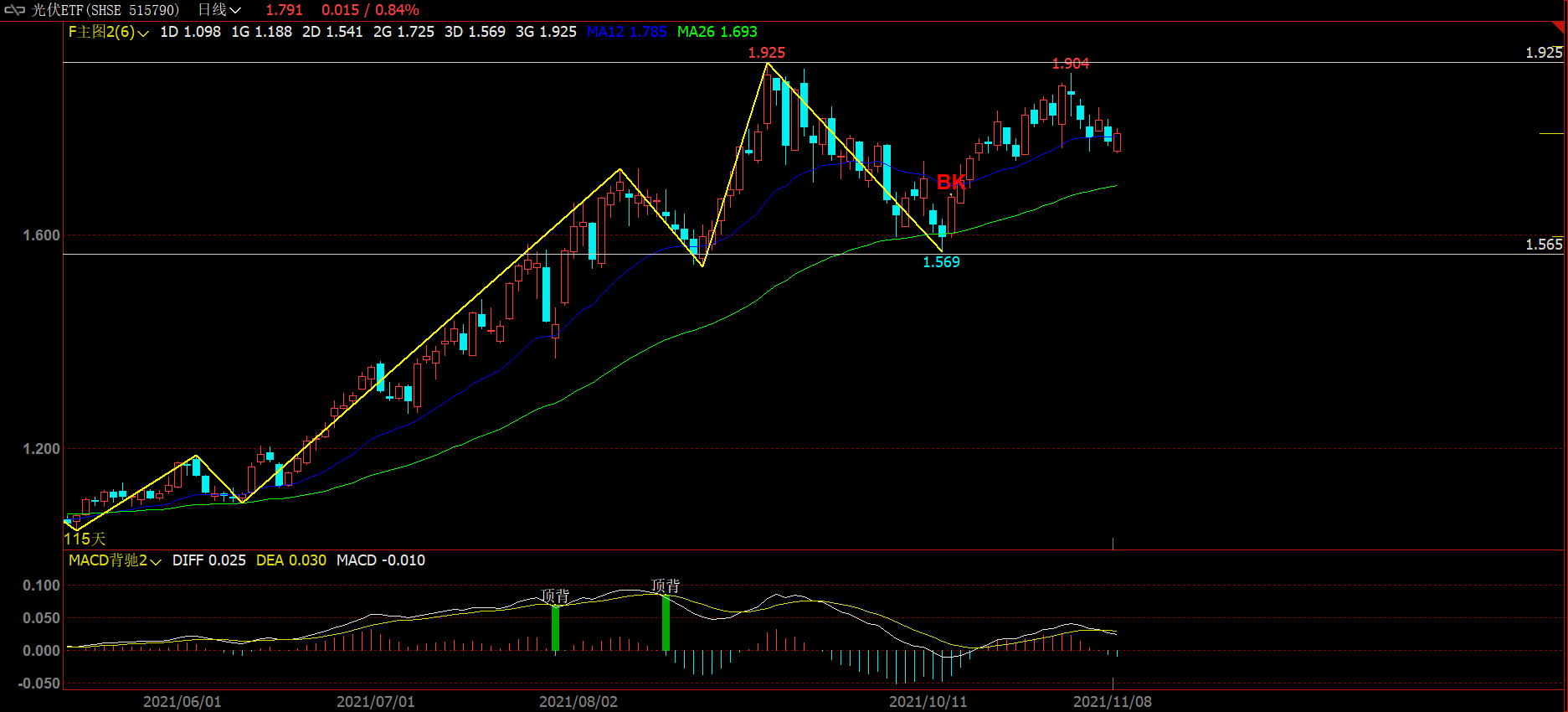Viewport: 1568px width, 712px height.
Task: Click the 1.600 label on left price axis
Action: click(42, 235)
